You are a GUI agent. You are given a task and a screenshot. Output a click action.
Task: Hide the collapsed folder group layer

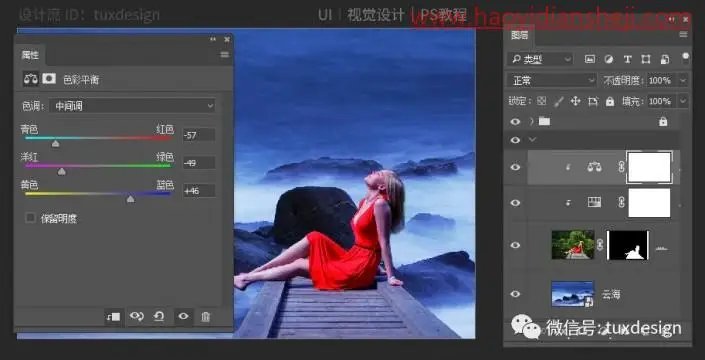point(515,121)
